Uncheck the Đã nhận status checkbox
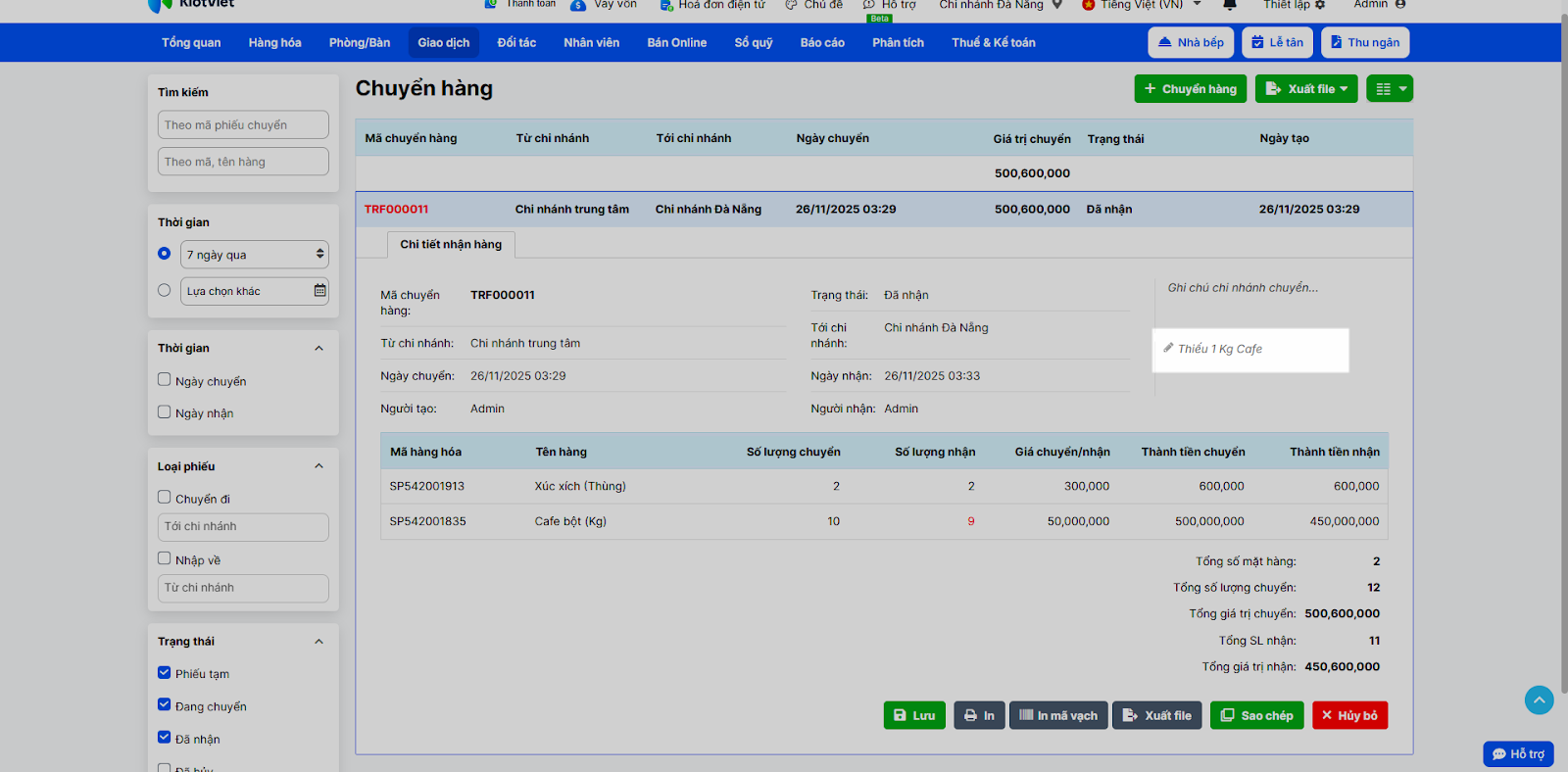1568x772 pixels. [x=165, y=738]
